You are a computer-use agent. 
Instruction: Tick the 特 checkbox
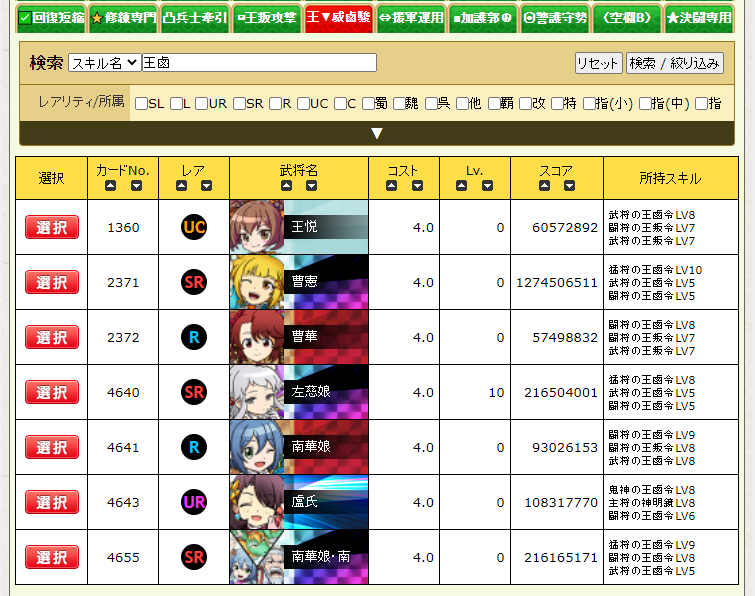pos(557,104)
